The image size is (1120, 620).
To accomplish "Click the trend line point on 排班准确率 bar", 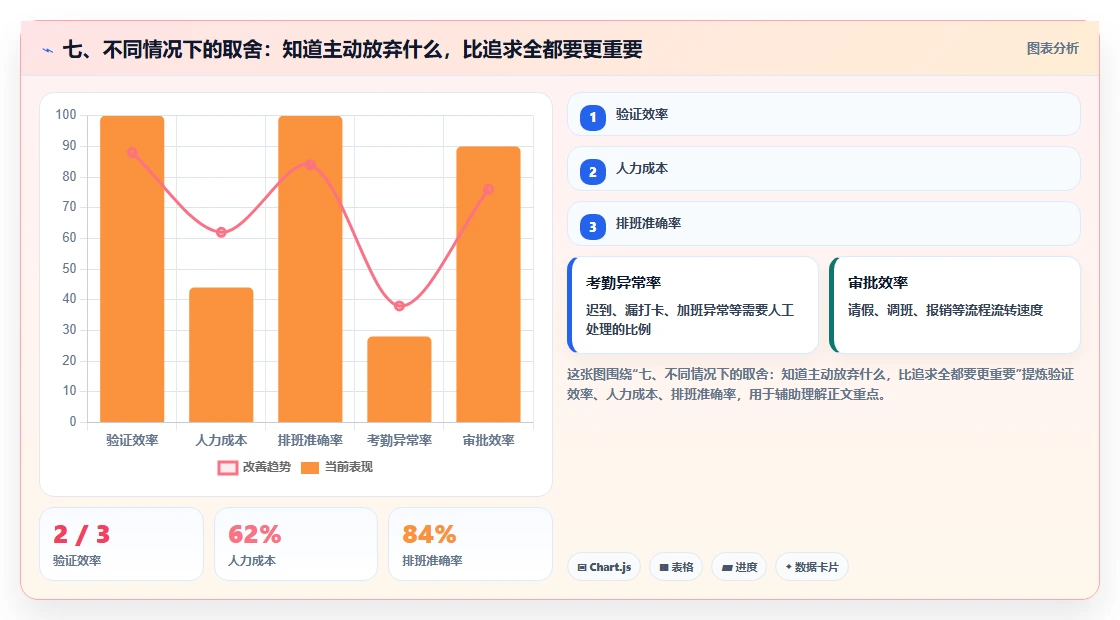I will point(310,164).
